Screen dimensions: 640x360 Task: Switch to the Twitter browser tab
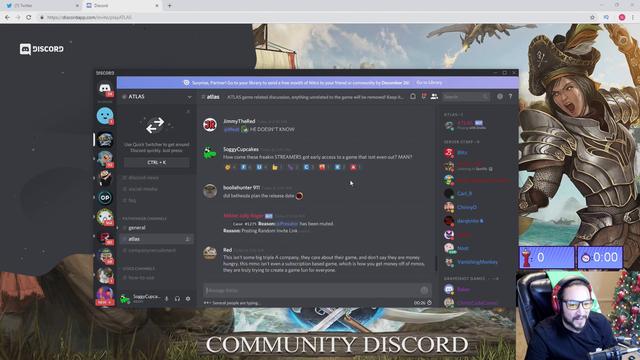[x=43, y=6]
